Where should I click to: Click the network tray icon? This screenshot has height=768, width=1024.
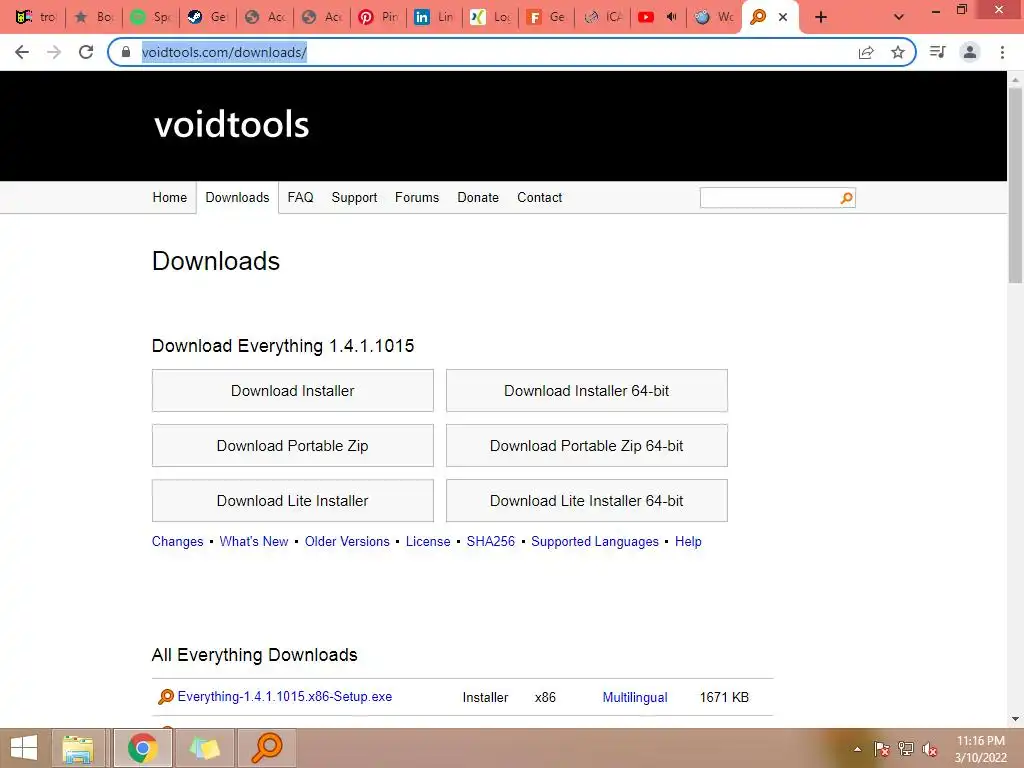906,749
